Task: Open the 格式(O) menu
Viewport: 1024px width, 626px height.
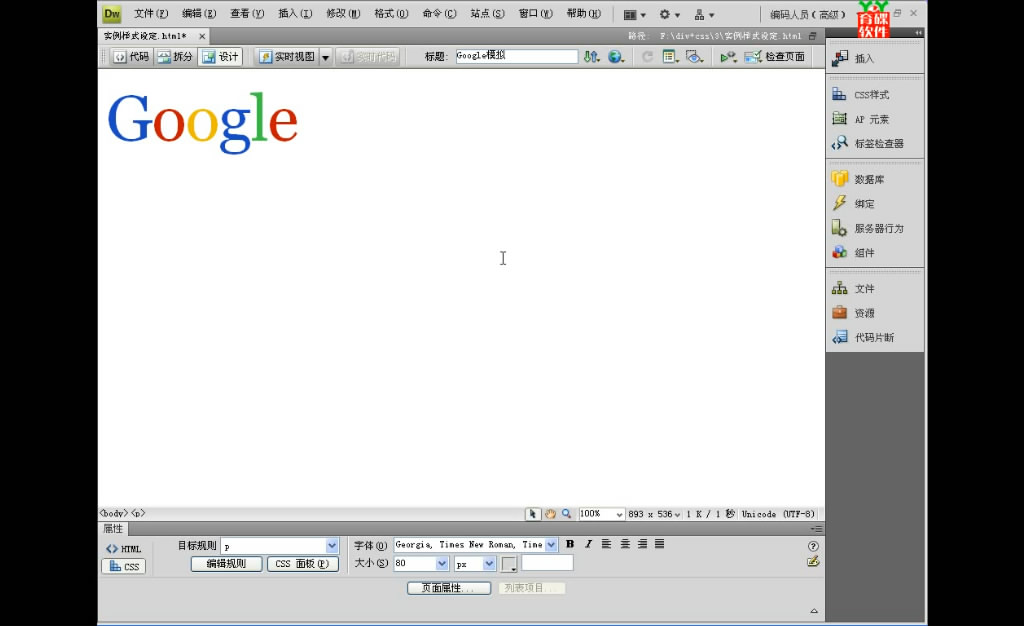Action: coord(391,14)
